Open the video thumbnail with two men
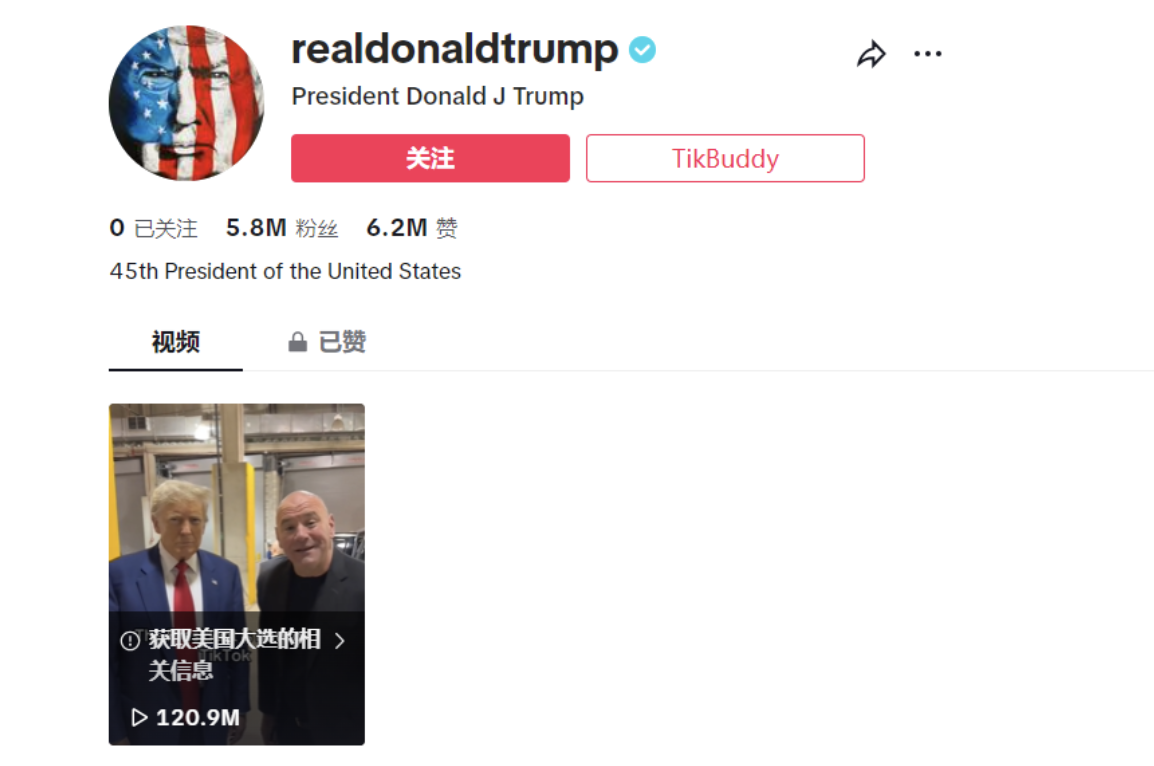1154x766 pixels. pyautogui.click(x=237, y=574)
